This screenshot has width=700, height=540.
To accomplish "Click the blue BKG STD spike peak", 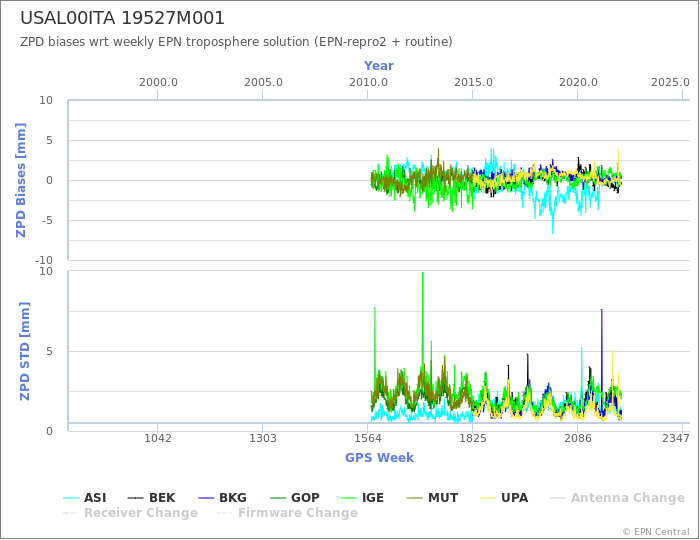I will click(601, 310).
